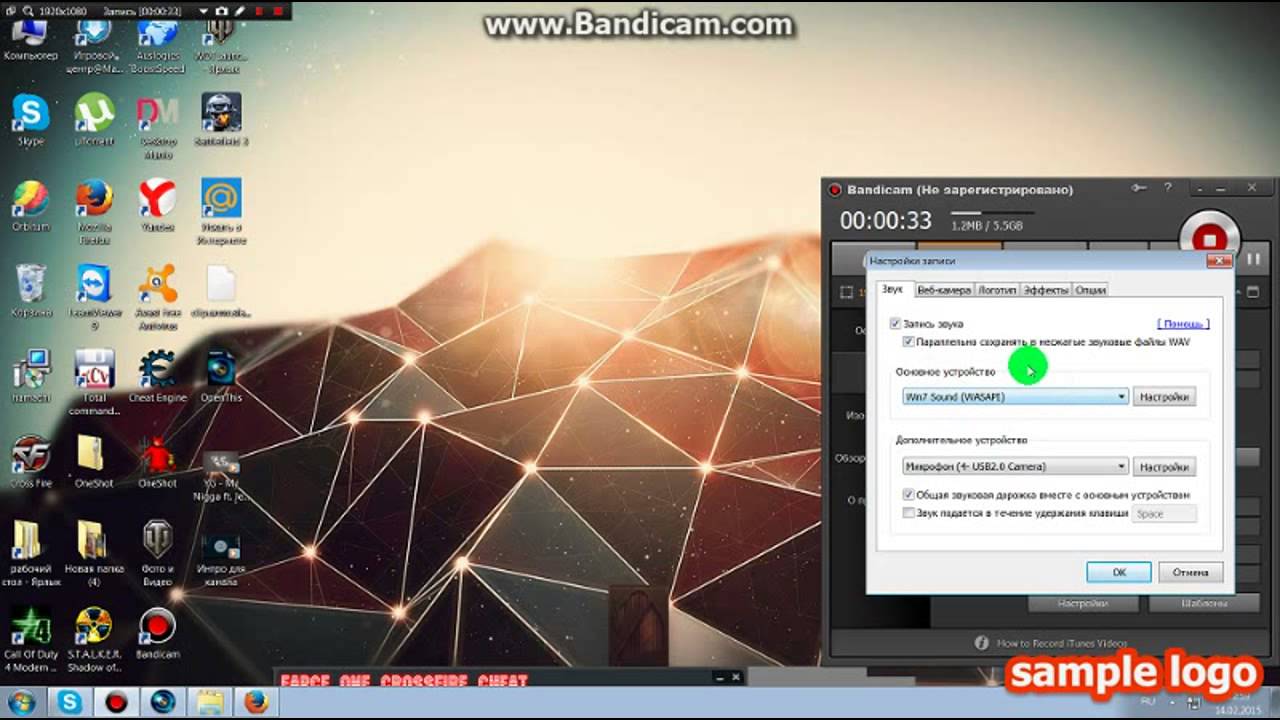Open the Новая папка (4) folder
Viewport: 1280px width, 720px height.
click(94, 554)
